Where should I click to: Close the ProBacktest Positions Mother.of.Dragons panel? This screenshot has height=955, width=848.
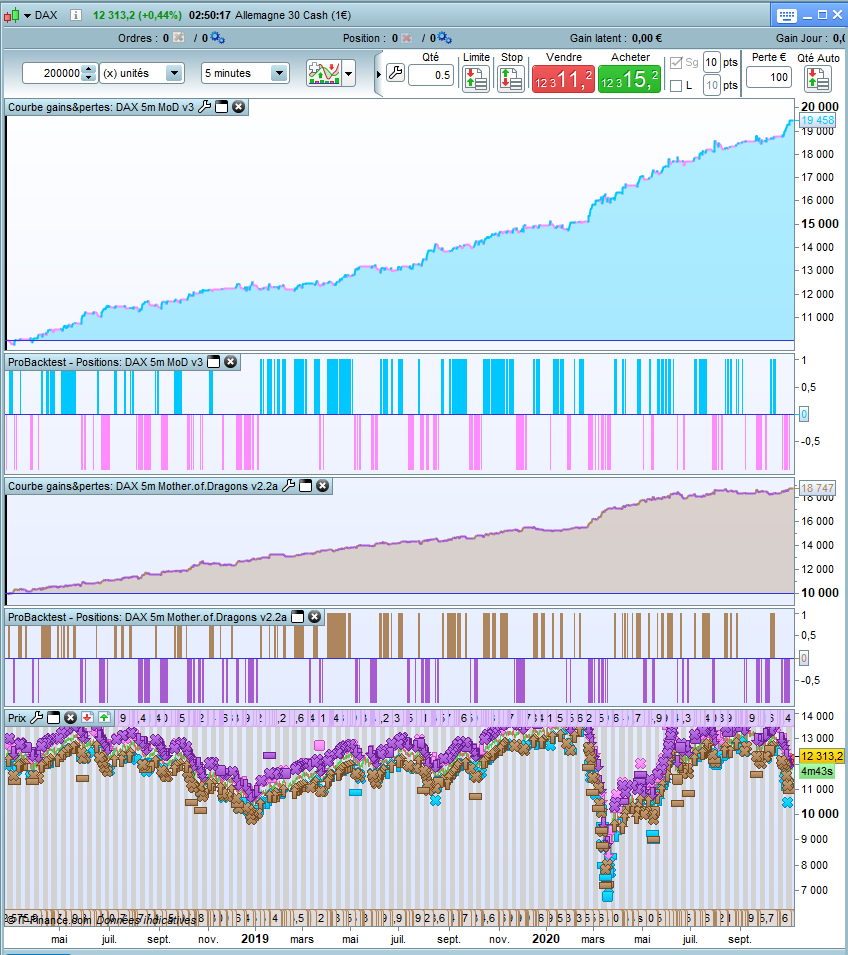click(x=314, y=617)
